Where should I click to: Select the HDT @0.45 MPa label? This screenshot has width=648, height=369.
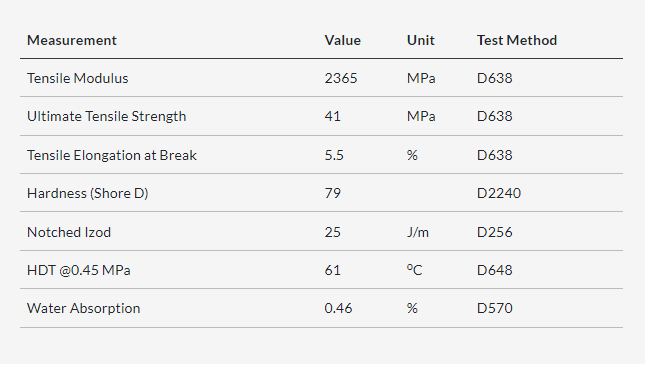point(79,270)
